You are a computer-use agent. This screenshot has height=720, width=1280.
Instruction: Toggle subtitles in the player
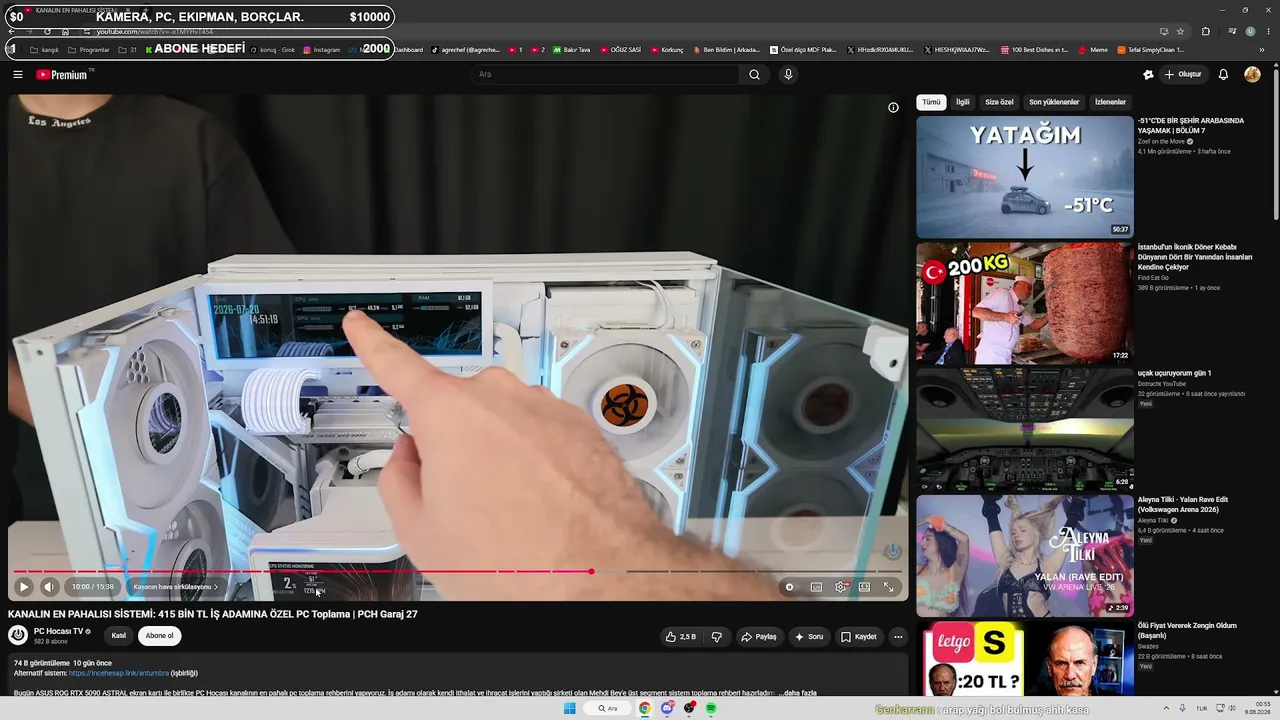coord(816,587)
